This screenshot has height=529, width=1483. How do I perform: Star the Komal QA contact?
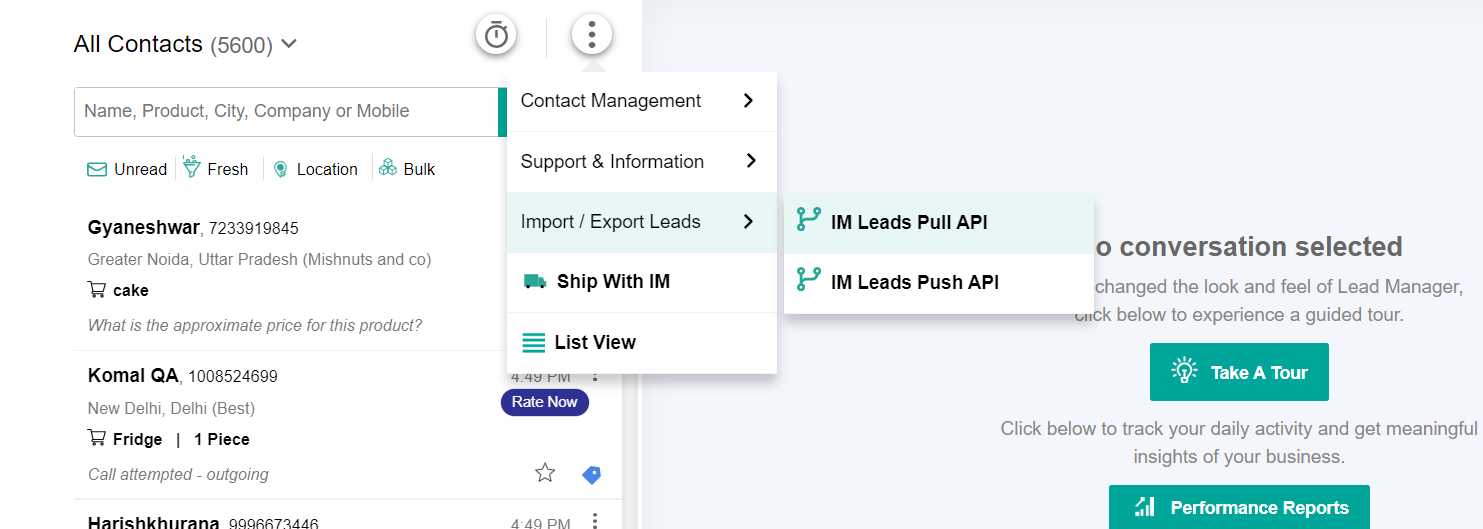point(545,473)
